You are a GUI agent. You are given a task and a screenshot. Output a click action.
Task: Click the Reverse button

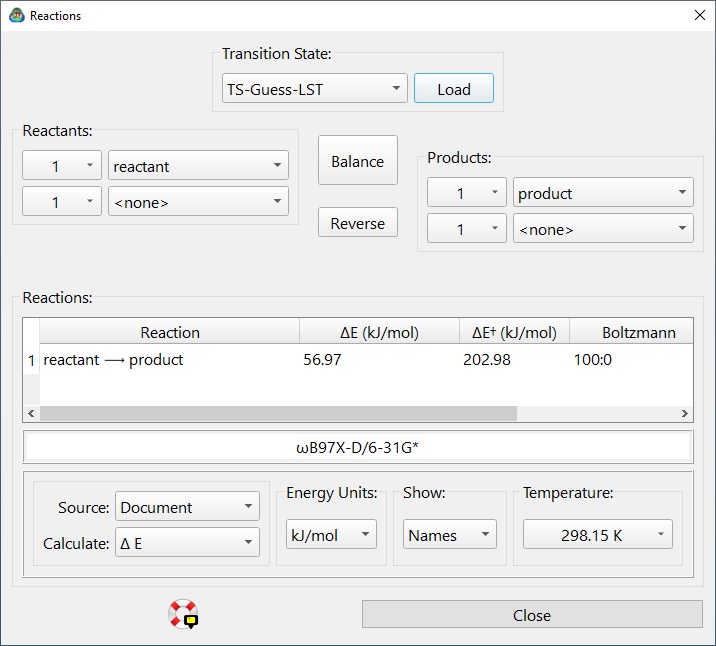(x=358, y=223)
